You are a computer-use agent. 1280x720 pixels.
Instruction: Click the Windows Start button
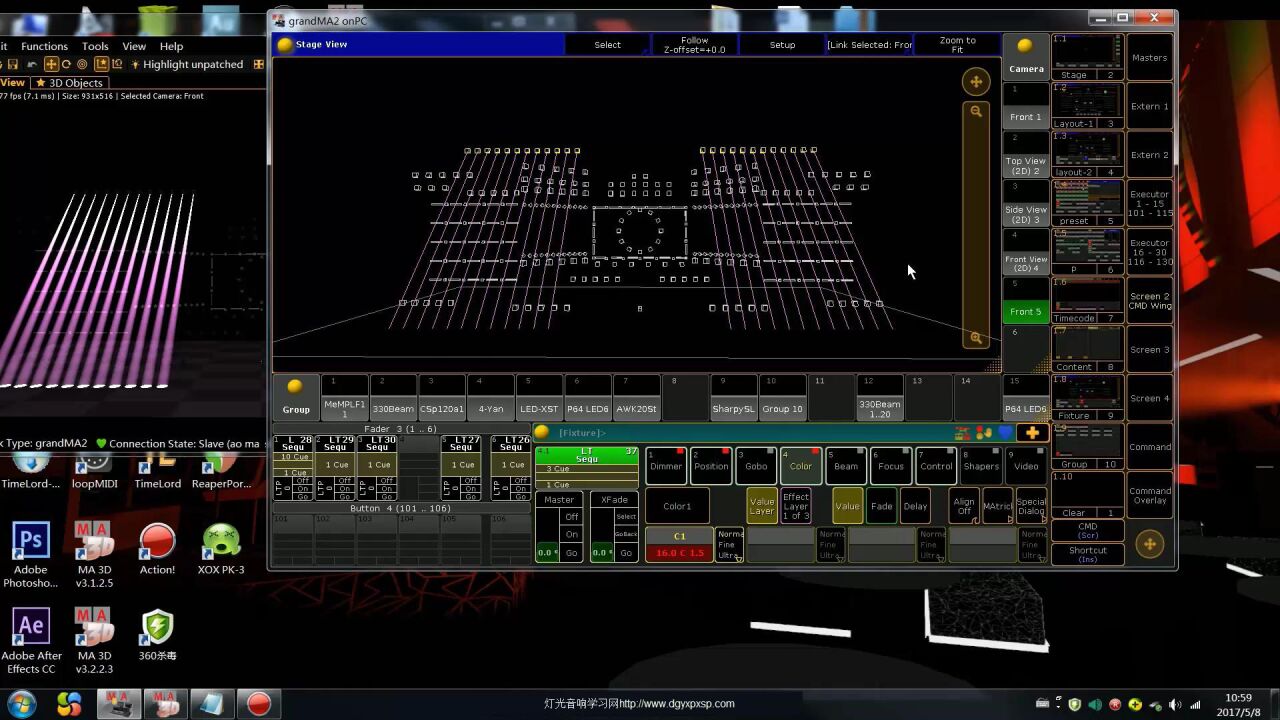[x=21, y=703]
